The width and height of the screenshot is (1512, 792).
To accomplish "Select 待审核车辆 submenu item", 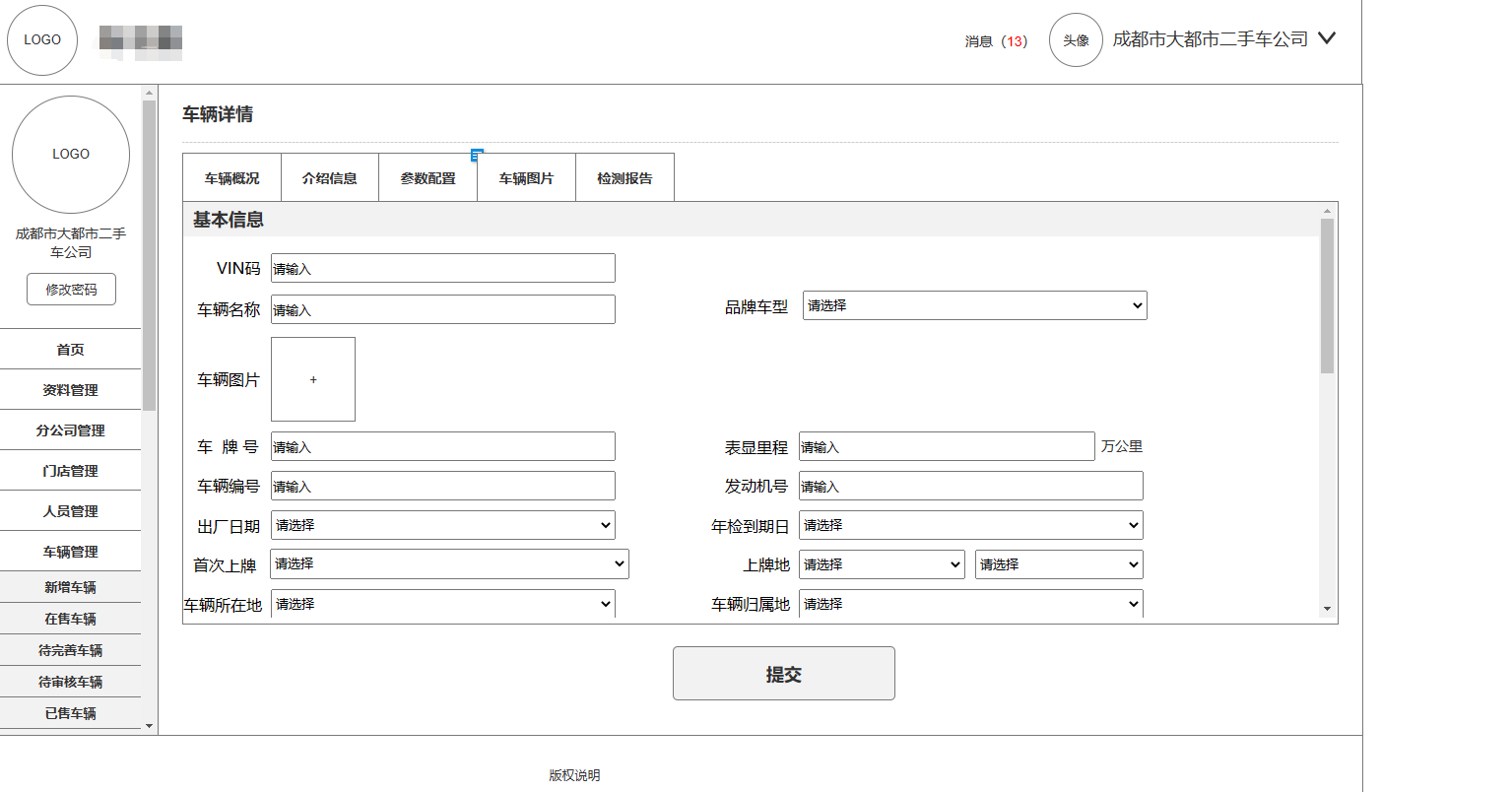I will click(71, 682).
